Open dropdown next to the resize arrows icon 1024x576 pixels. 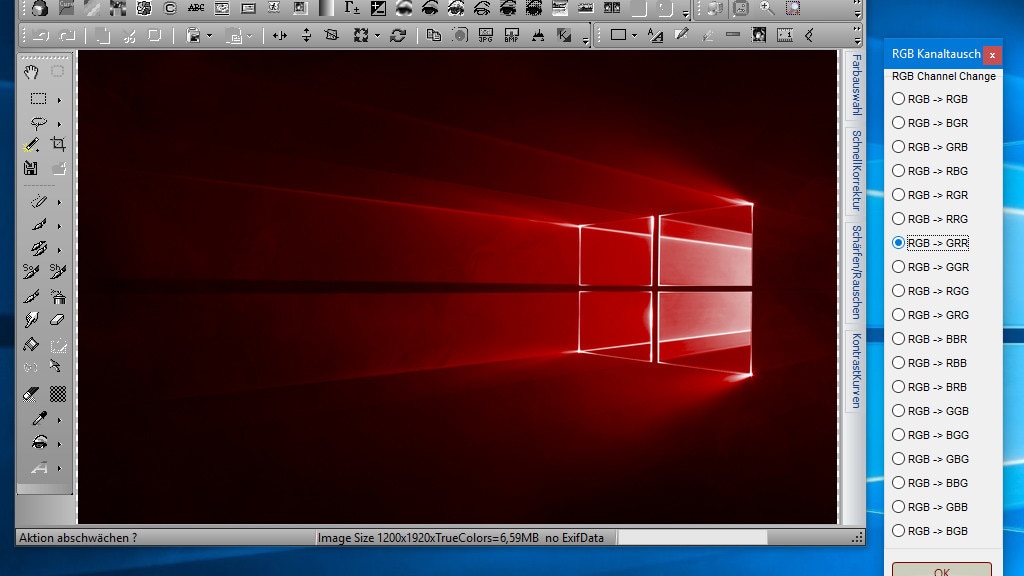click(x=377, y=36)
